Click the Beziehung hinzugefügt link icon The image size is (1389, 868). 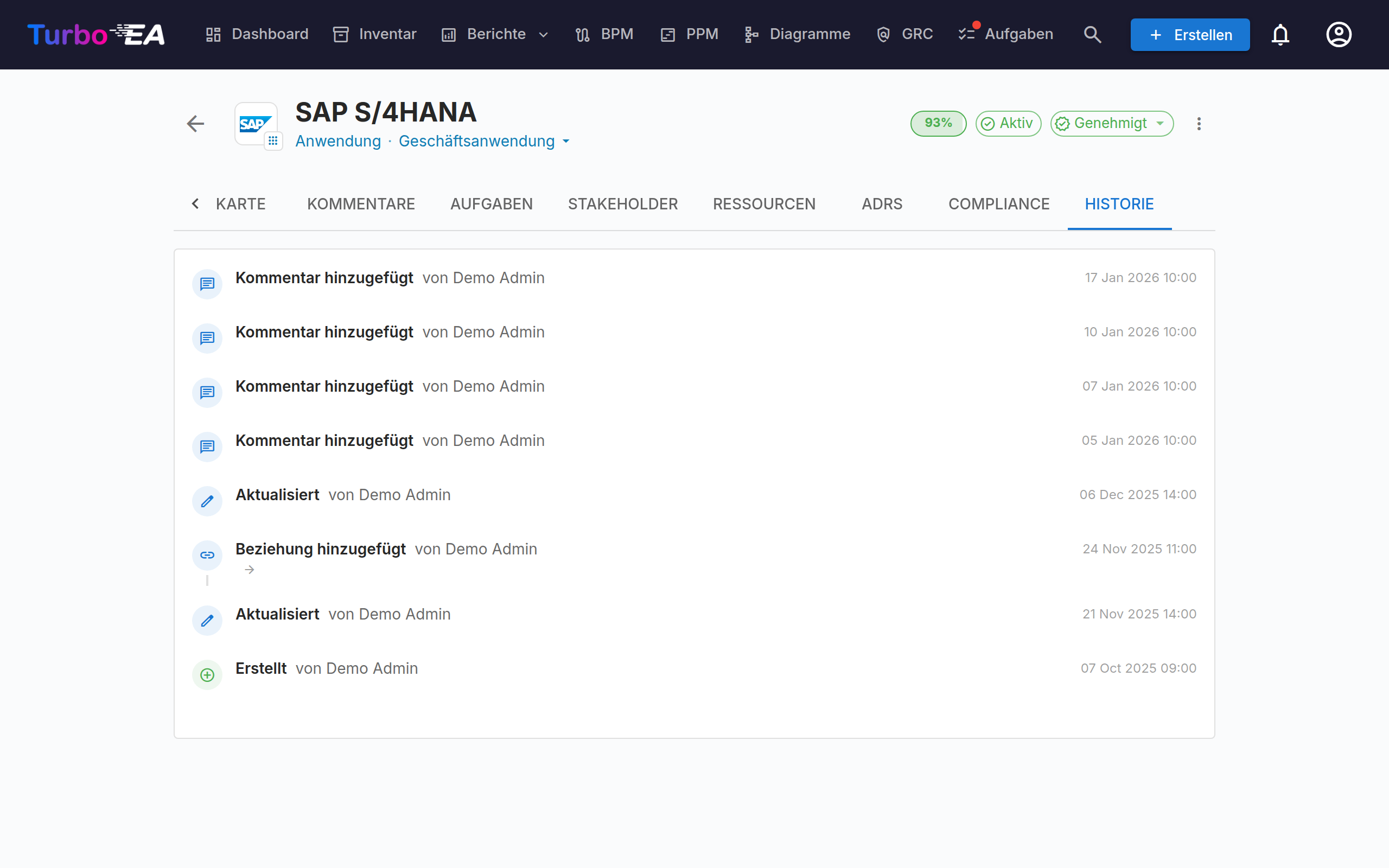click(x=207, y=555)
